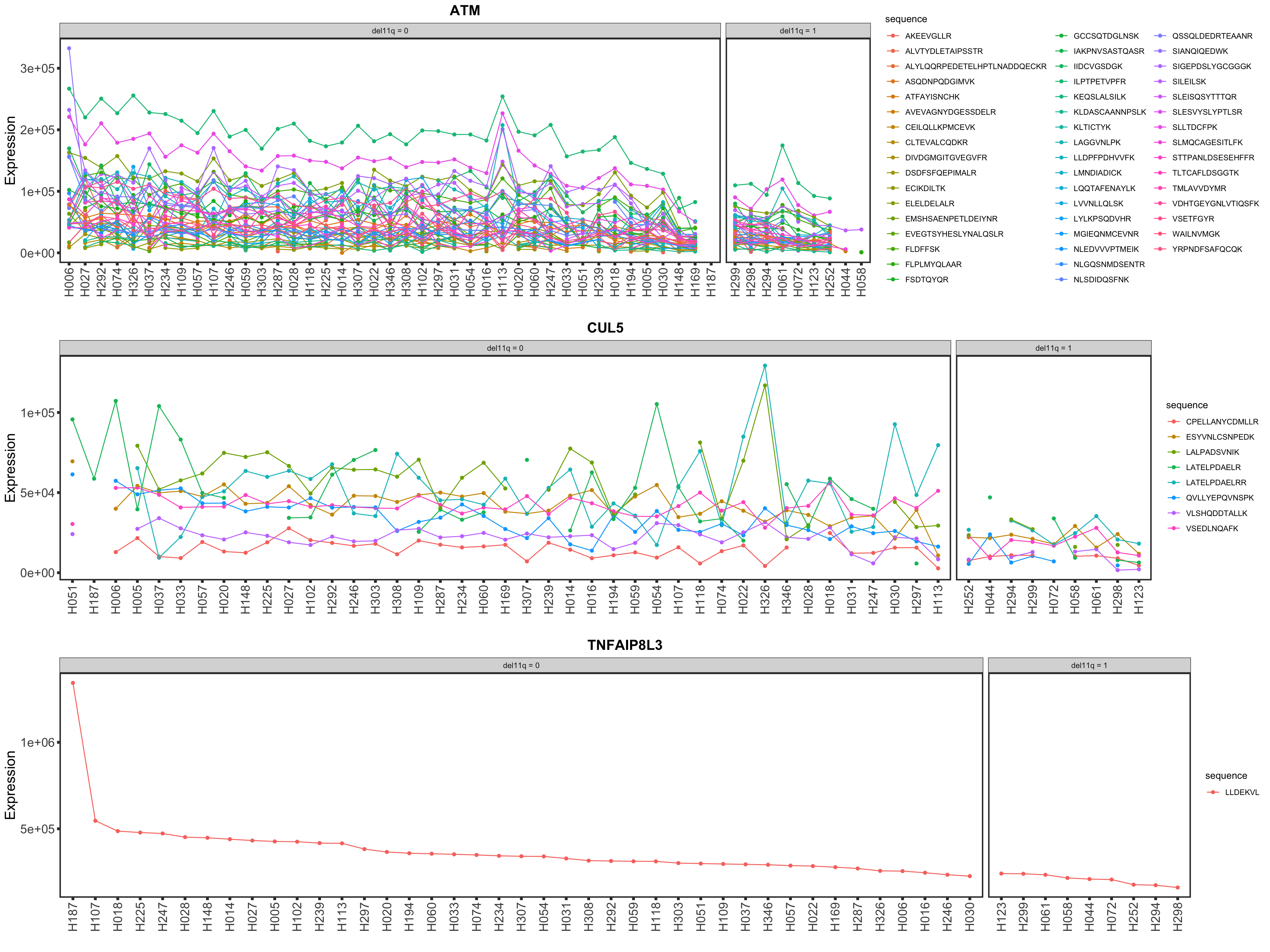This screenshot has width=1270, height=952.
Task: Click the AKEEVGLLR legend color marker
Action: (893, 36)
